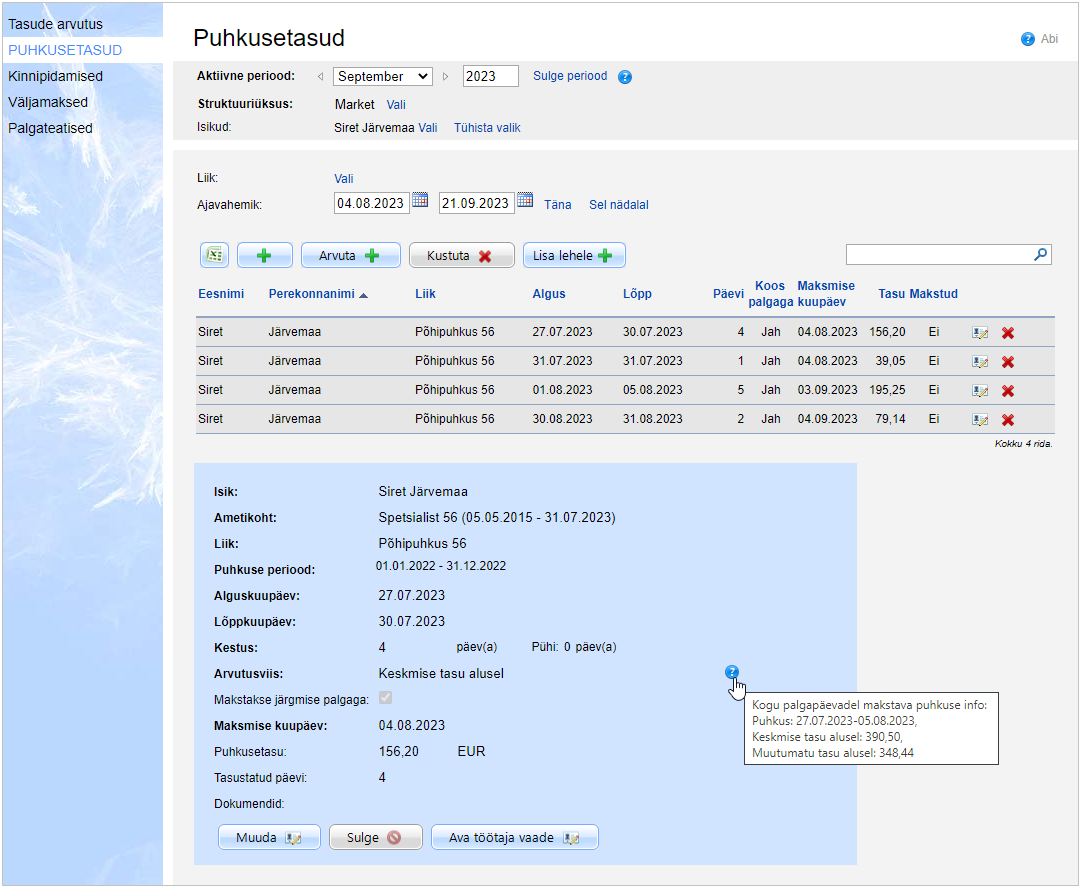This screenshot has height=890, width=1084.
Task: Edit the row starting 27.07.2023
Action: (980, 333)
